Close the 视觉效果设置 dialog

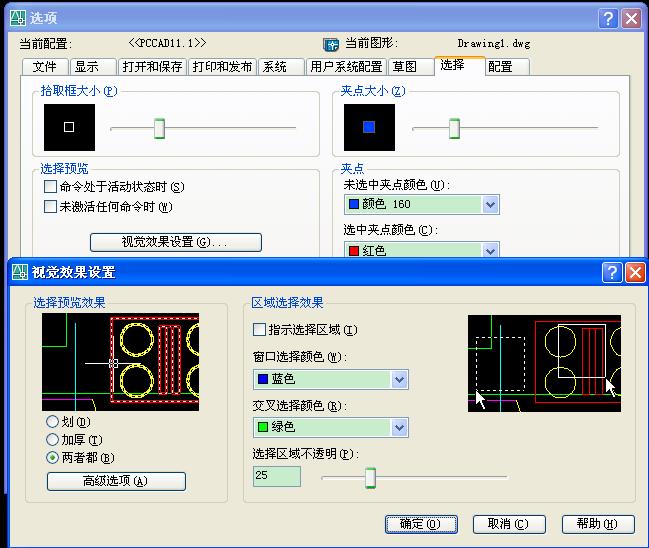[x=635, y=272]
